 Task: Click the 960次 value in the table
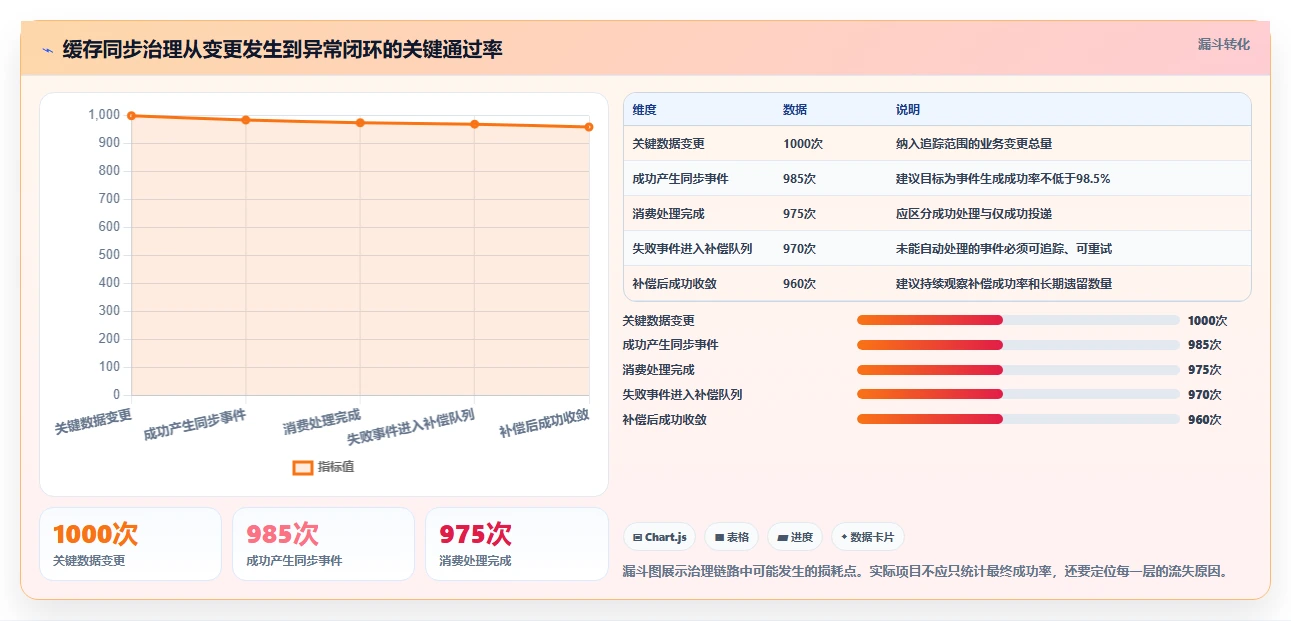(x=800, y=284)
